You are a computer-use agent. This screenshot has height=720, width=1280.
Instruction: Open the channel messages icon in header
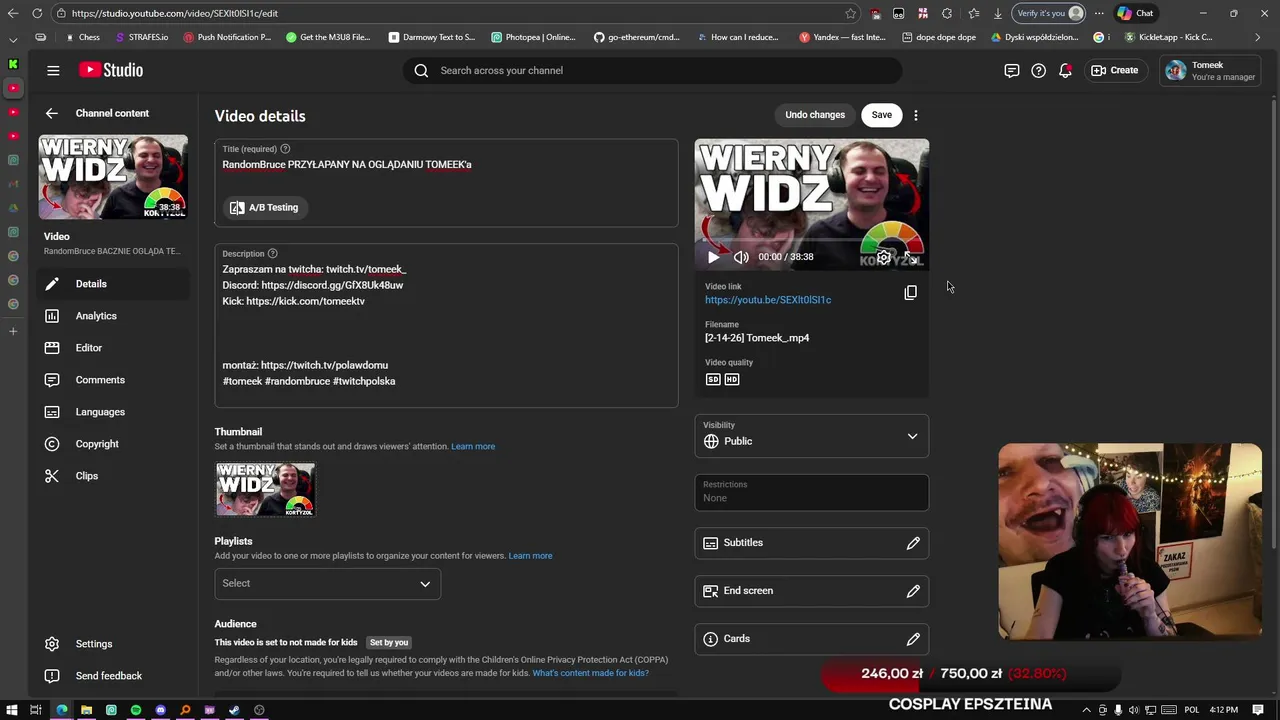(x=1012, y=70)
